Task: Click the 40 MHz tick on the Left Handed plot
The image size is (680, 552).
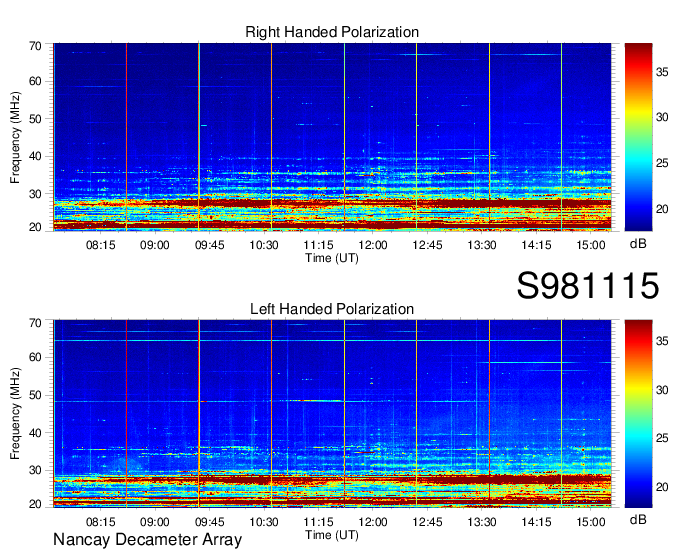Action: point(35,433)
